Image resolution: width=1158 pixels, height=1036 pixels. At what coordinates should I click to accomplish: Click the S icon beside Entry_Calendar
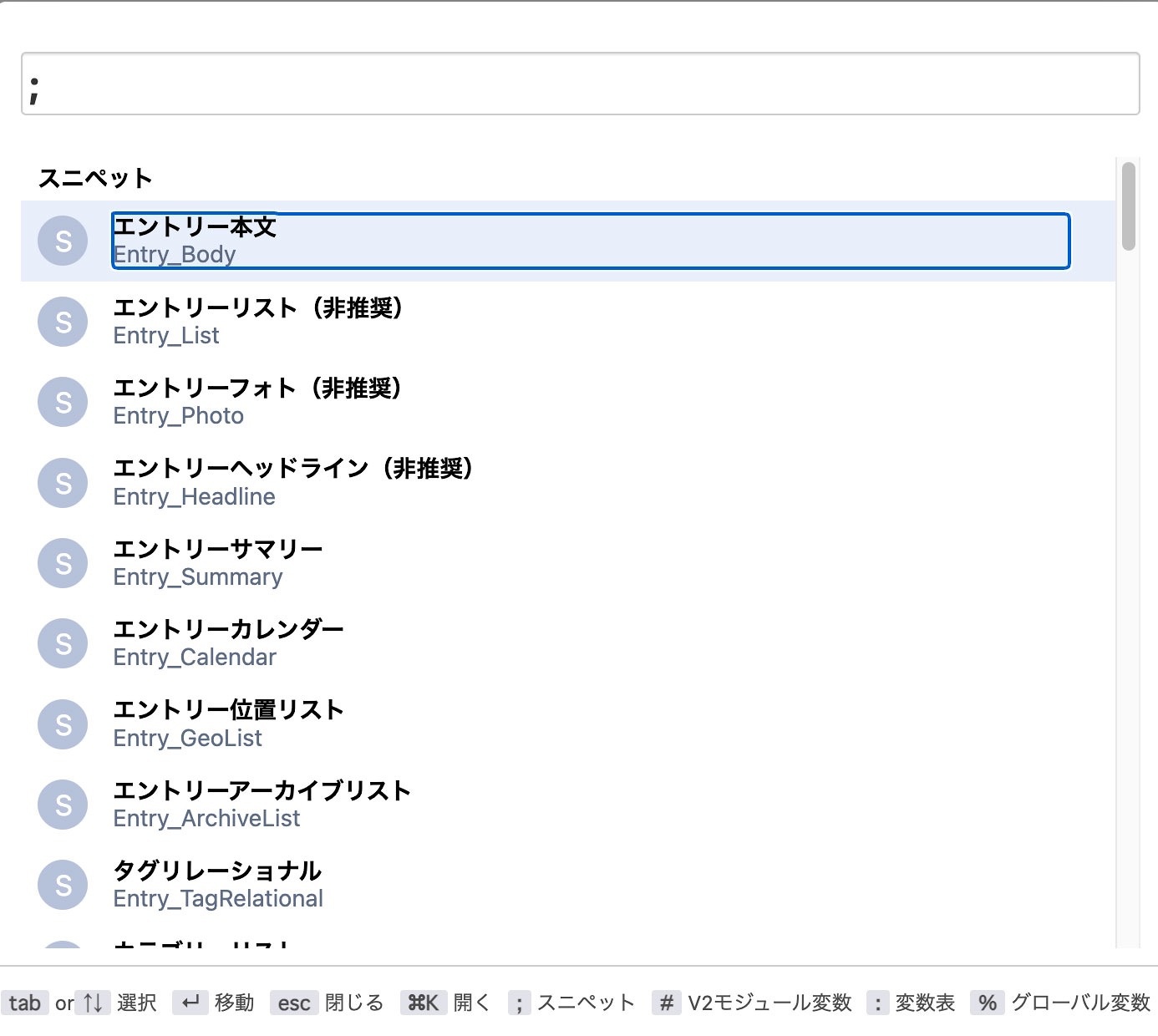click(x=63, y=643)
